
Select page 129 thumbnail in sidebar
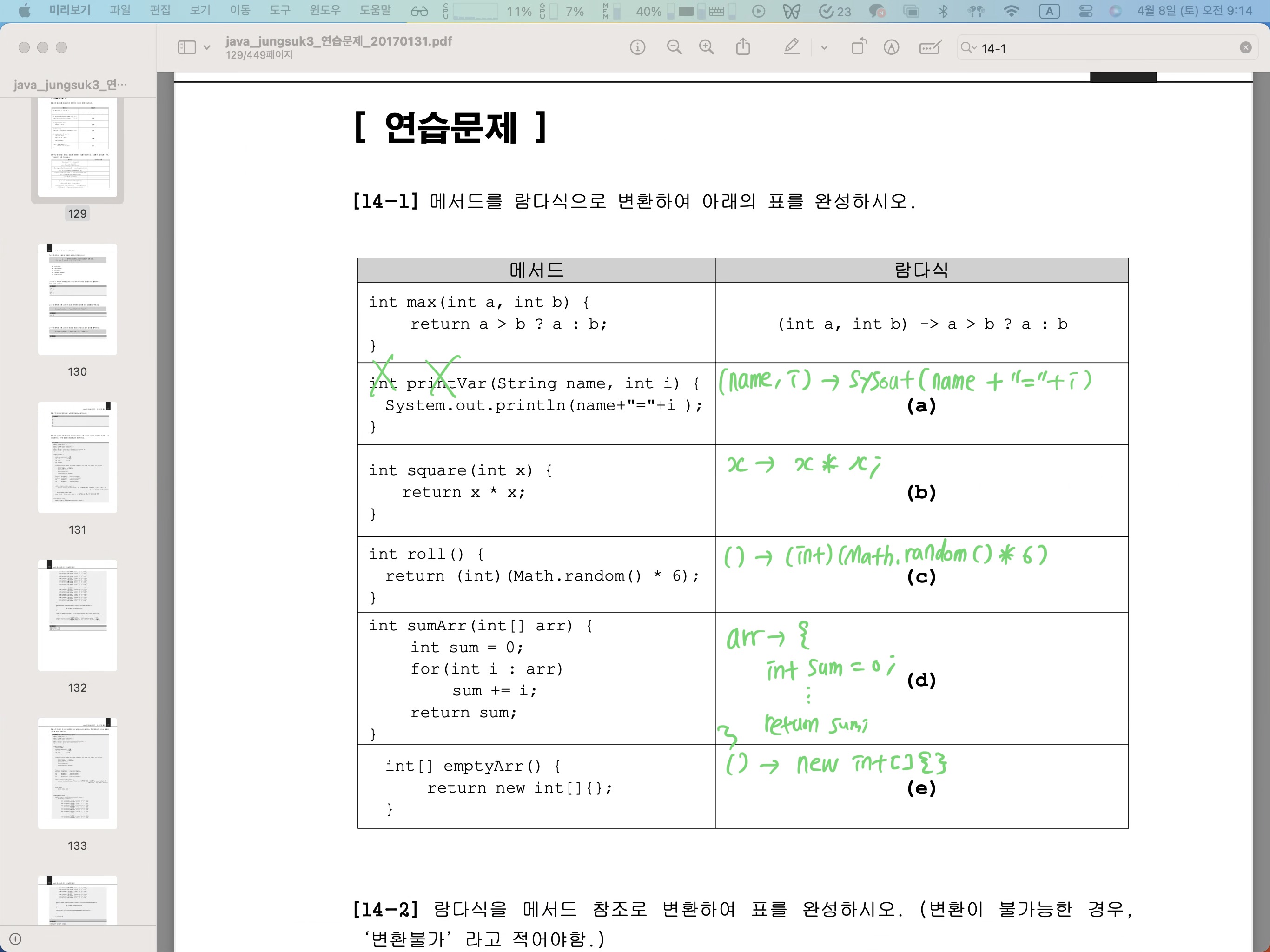click(78, 146)
